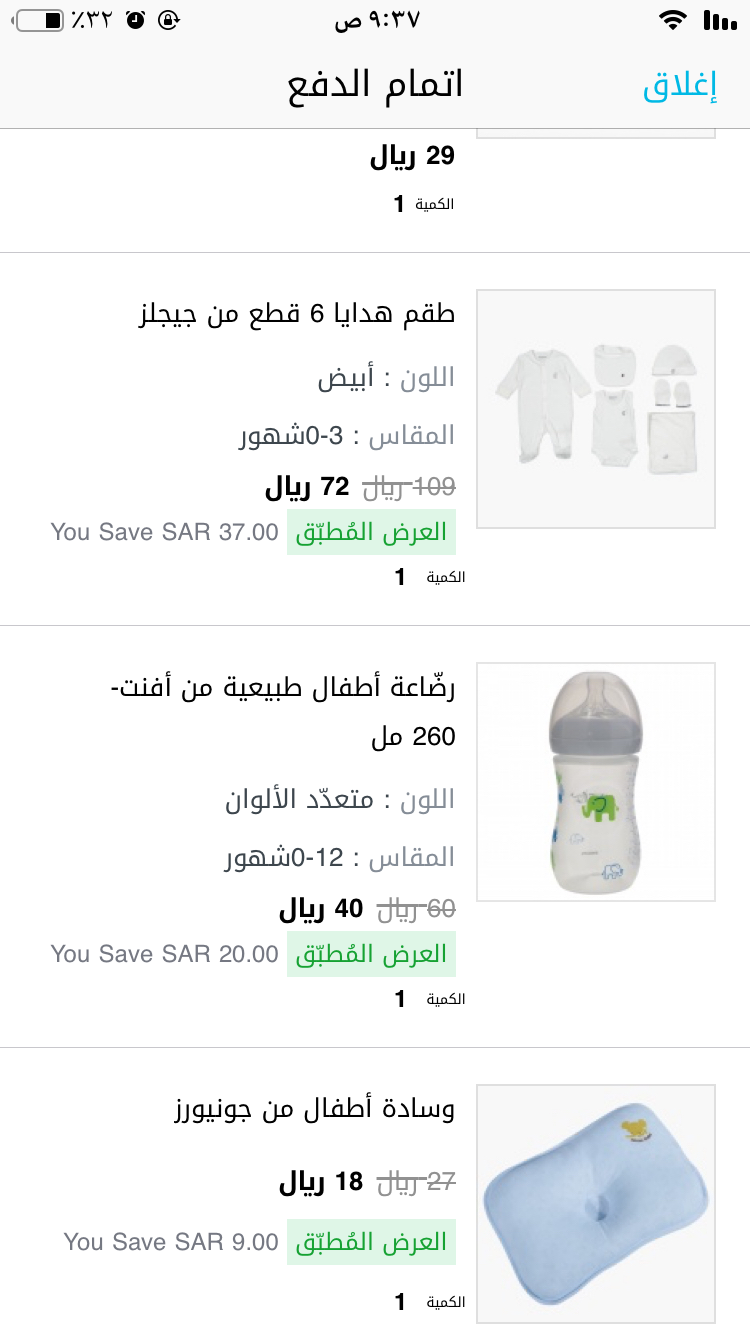
Task: Tap the اتمام الدفع page title
Action: pyautogui.click(x=375, y=86)
